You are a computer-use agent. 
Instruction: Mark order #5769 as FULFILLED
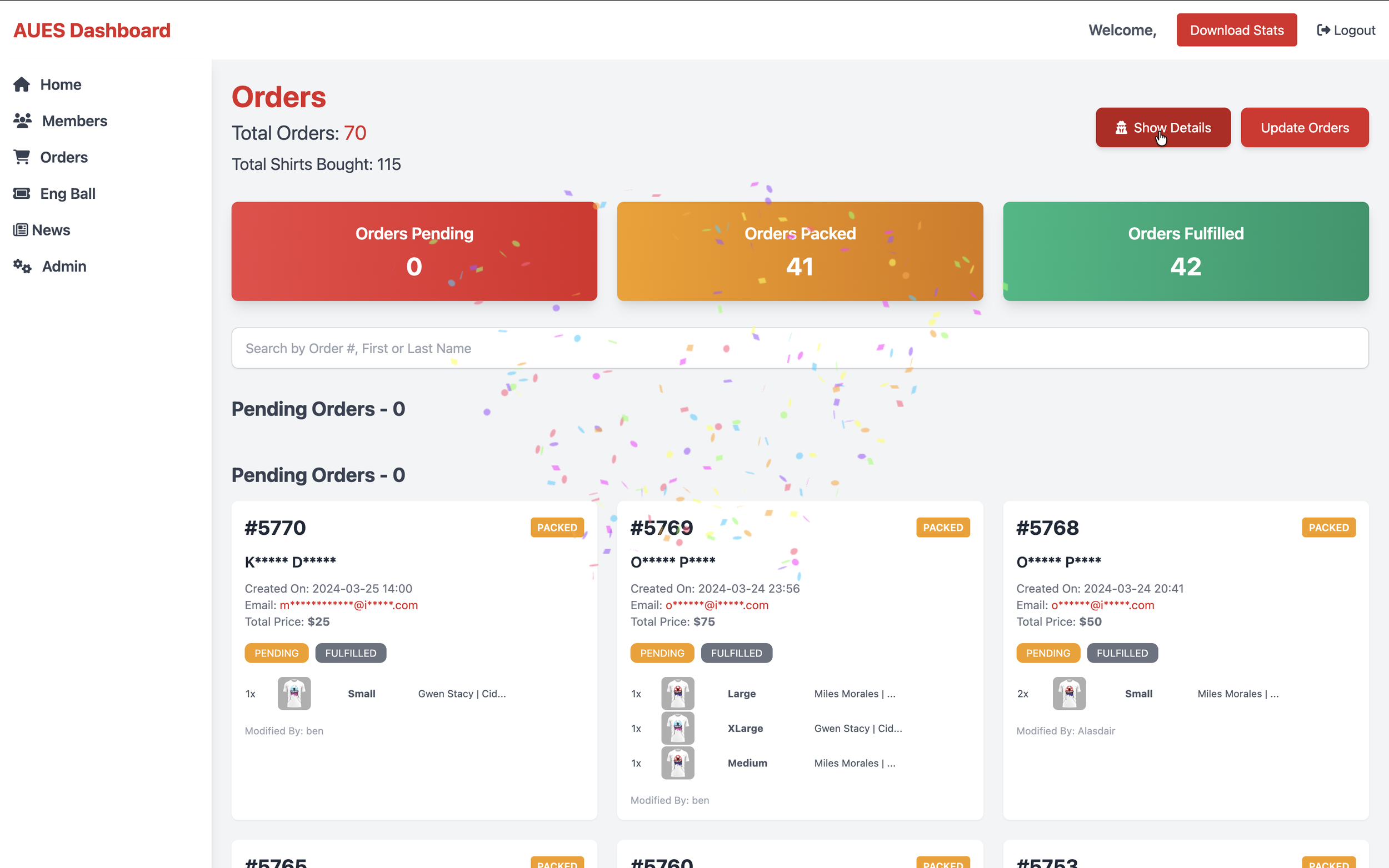tap(736, 653)
